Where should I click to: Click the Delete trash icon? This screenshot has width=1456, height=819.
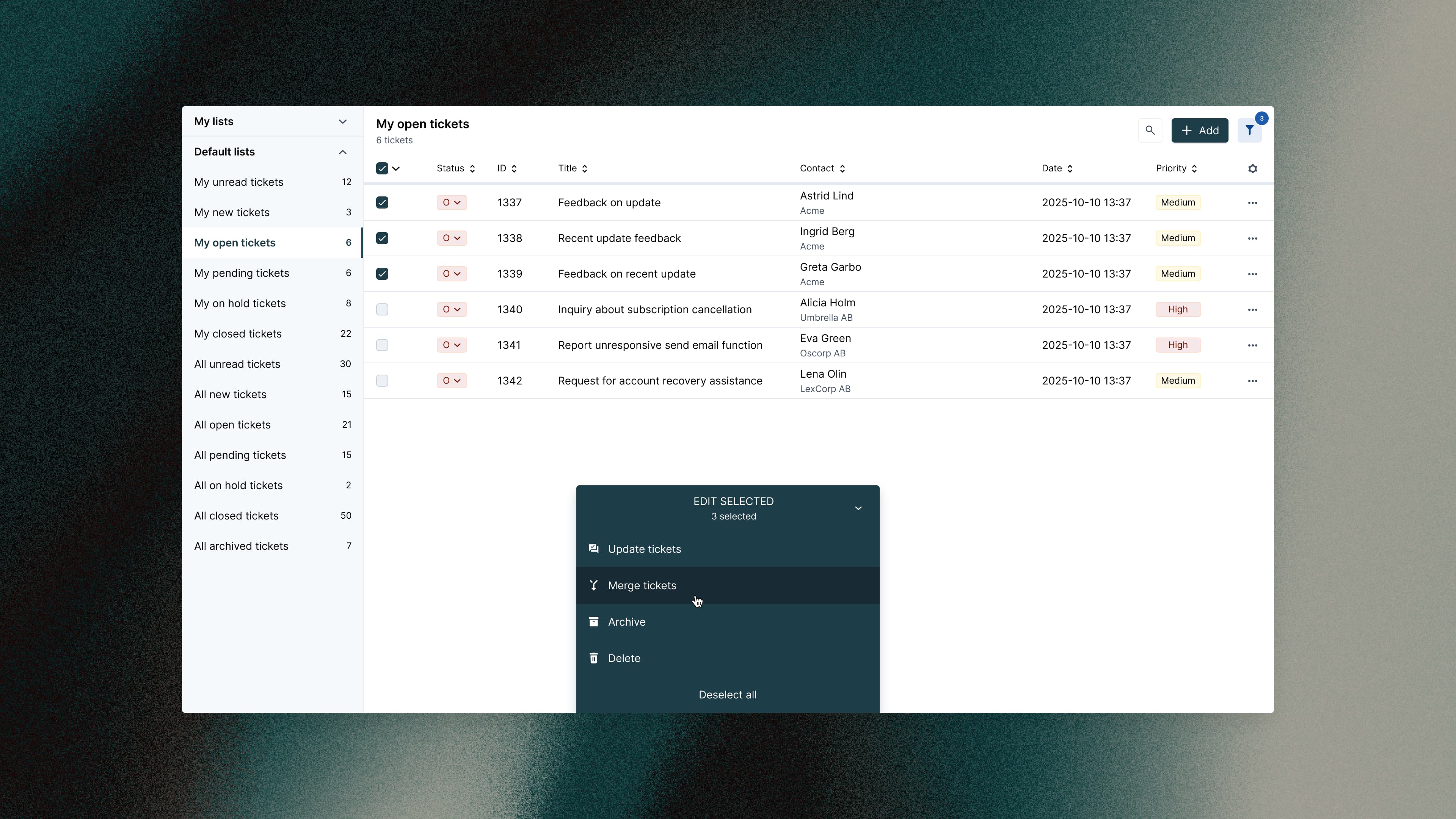[593, 658]
